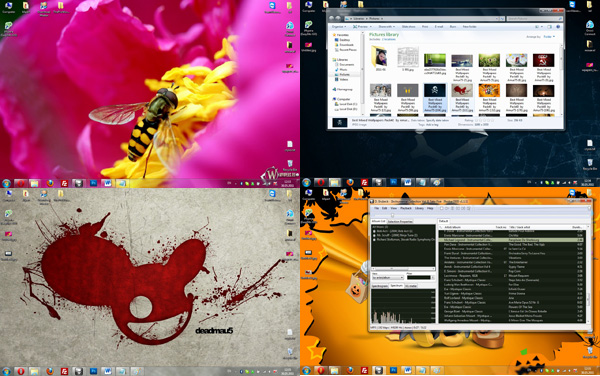This screenshot has height=376, width=600.
Task: Toggle the preview pane icon in Explorer
Action: (x=549, y=27)
